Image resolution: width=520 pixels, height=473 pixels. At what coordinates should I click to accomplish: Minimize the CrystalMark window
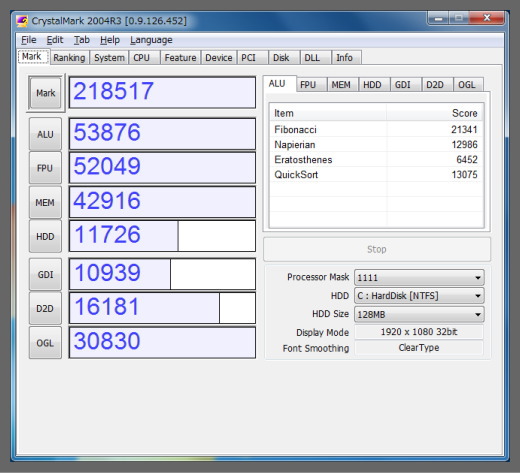click(x=438, y=18)
